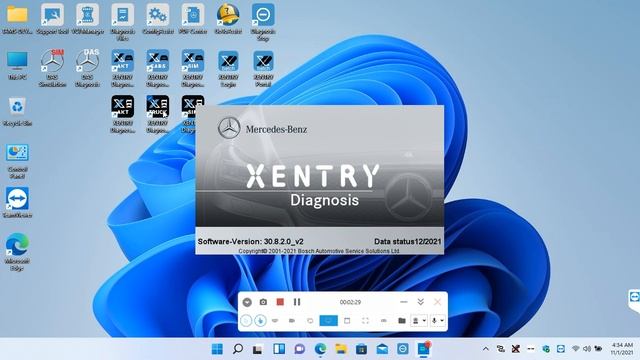Viewport: 640px width, 360px height.
Task: Open the Windows Start menu
Action: point(217,349)
